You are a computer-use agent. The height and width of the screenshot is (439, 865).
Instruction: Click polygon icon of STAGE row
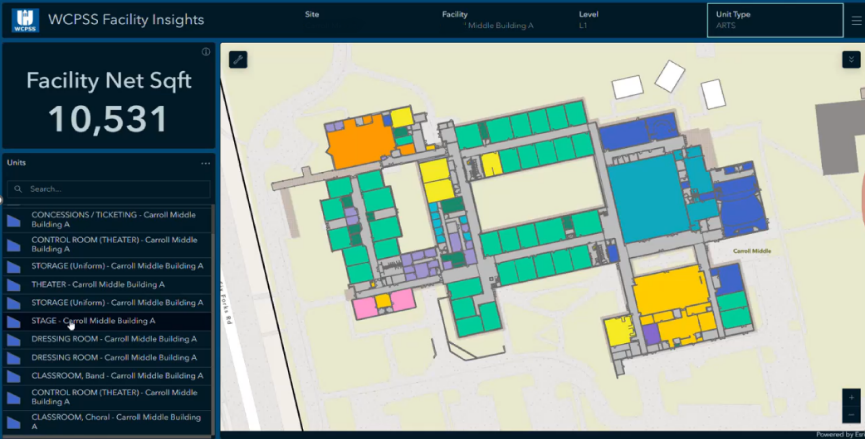coord(14,322)
